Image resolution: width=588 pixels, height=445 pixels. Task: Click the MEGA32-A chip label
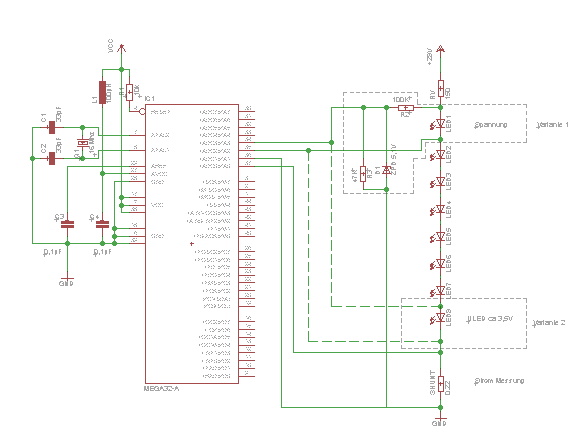coord(162,389)
